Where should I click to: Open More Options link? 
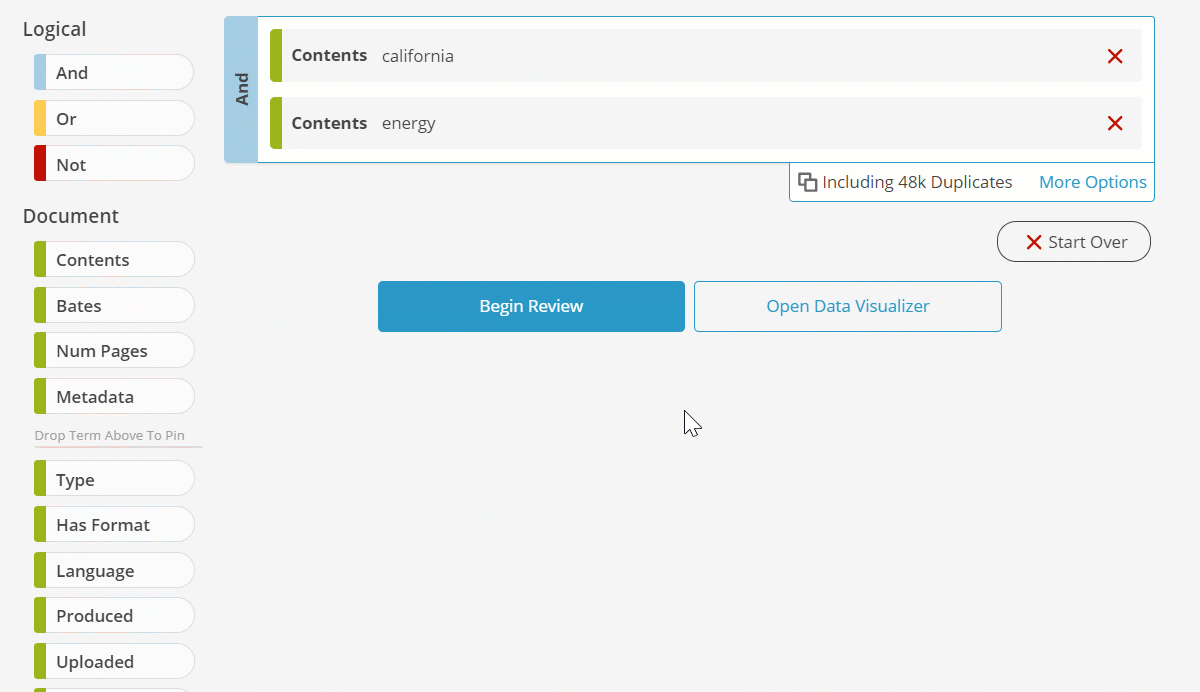(x=1093, y=182)
